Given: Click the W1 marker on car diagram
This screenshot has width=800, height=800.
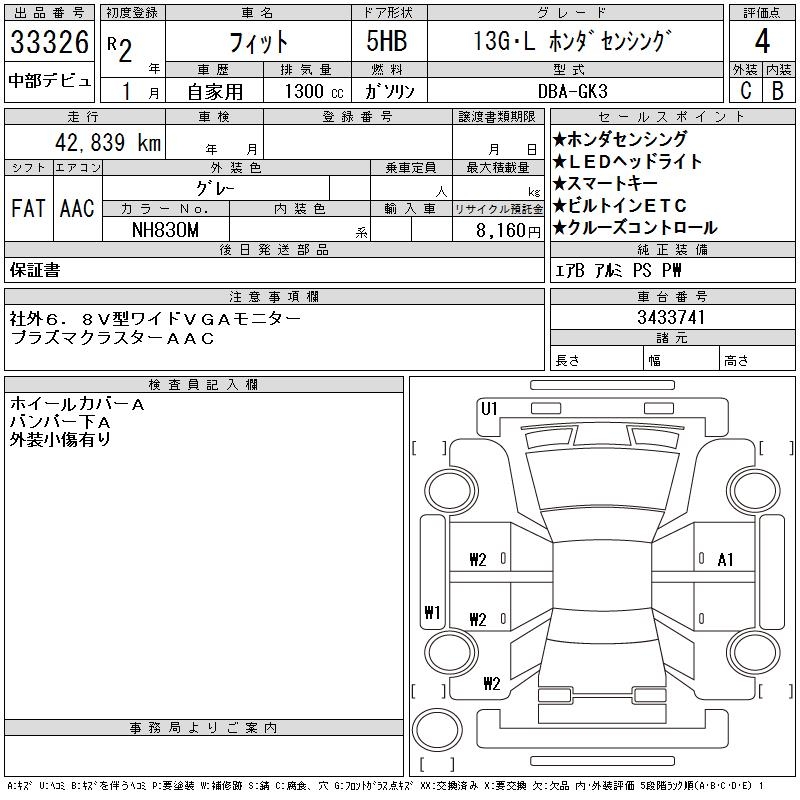Looking at the screenshot, I should pos(432,613).
